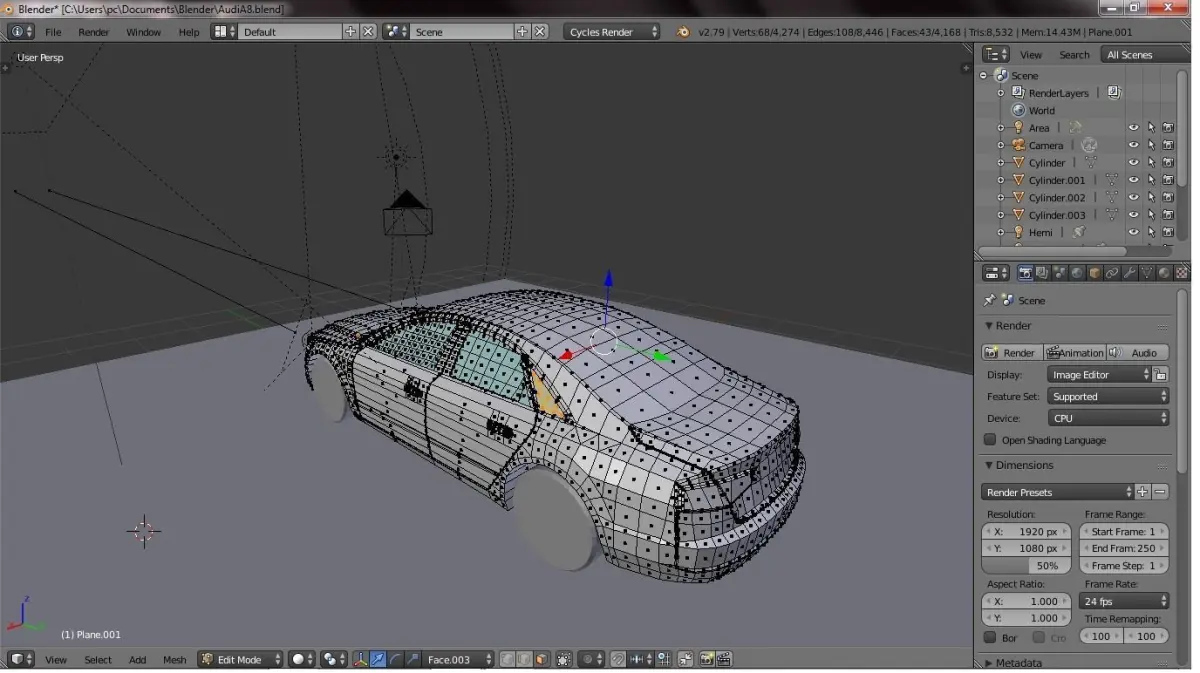
Task: Open the Edit Mode selector dropdown
Action: tap(240, 660)
